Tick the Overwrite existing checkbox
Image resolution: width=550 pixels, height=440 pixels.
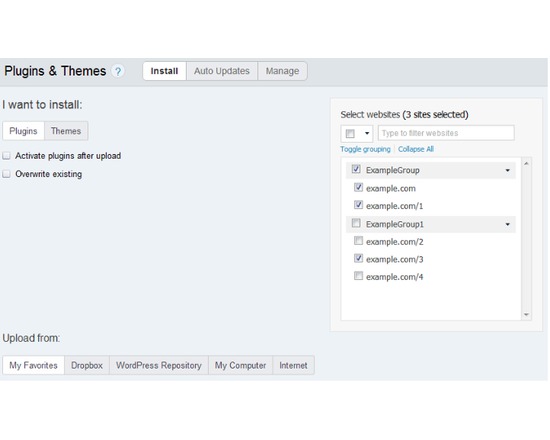(x=6, y=174)
